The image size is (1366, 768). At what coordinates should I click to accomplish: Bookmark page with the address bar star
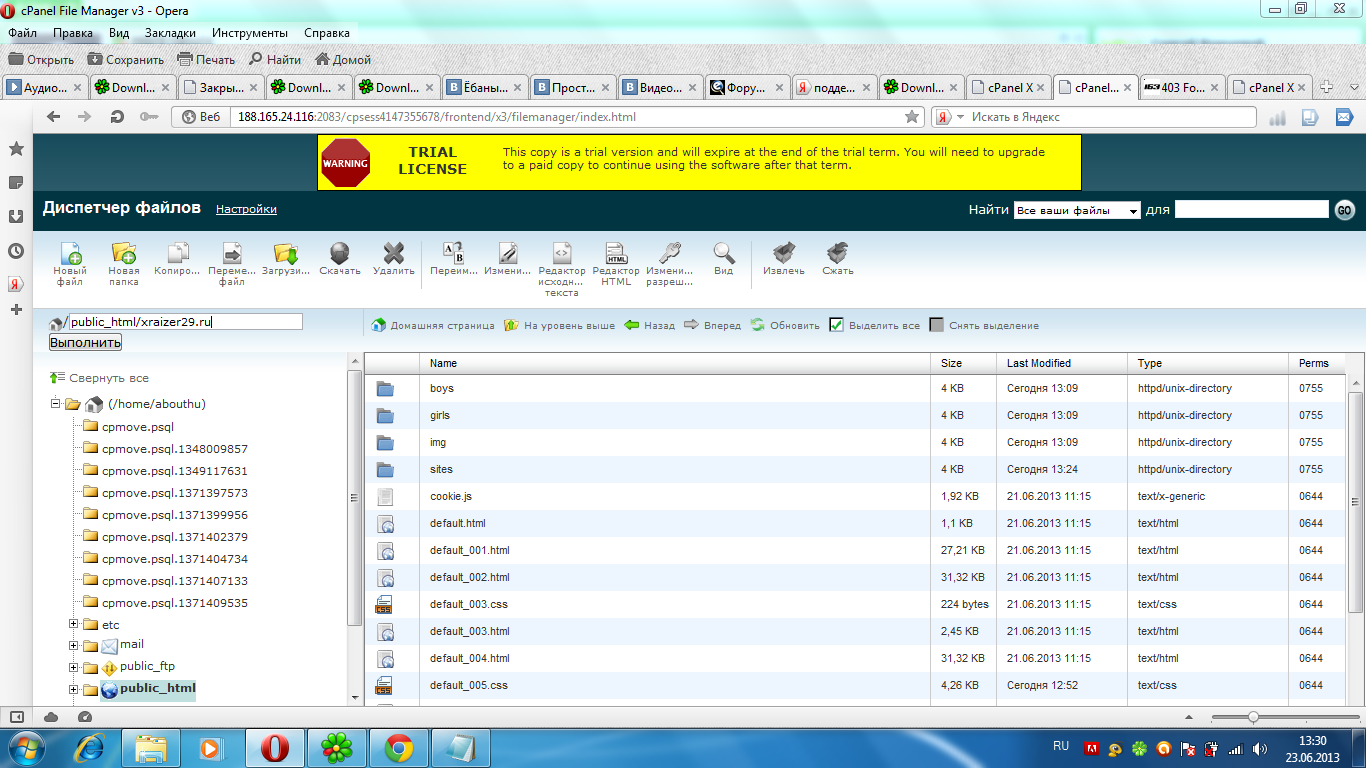(911, 117)
